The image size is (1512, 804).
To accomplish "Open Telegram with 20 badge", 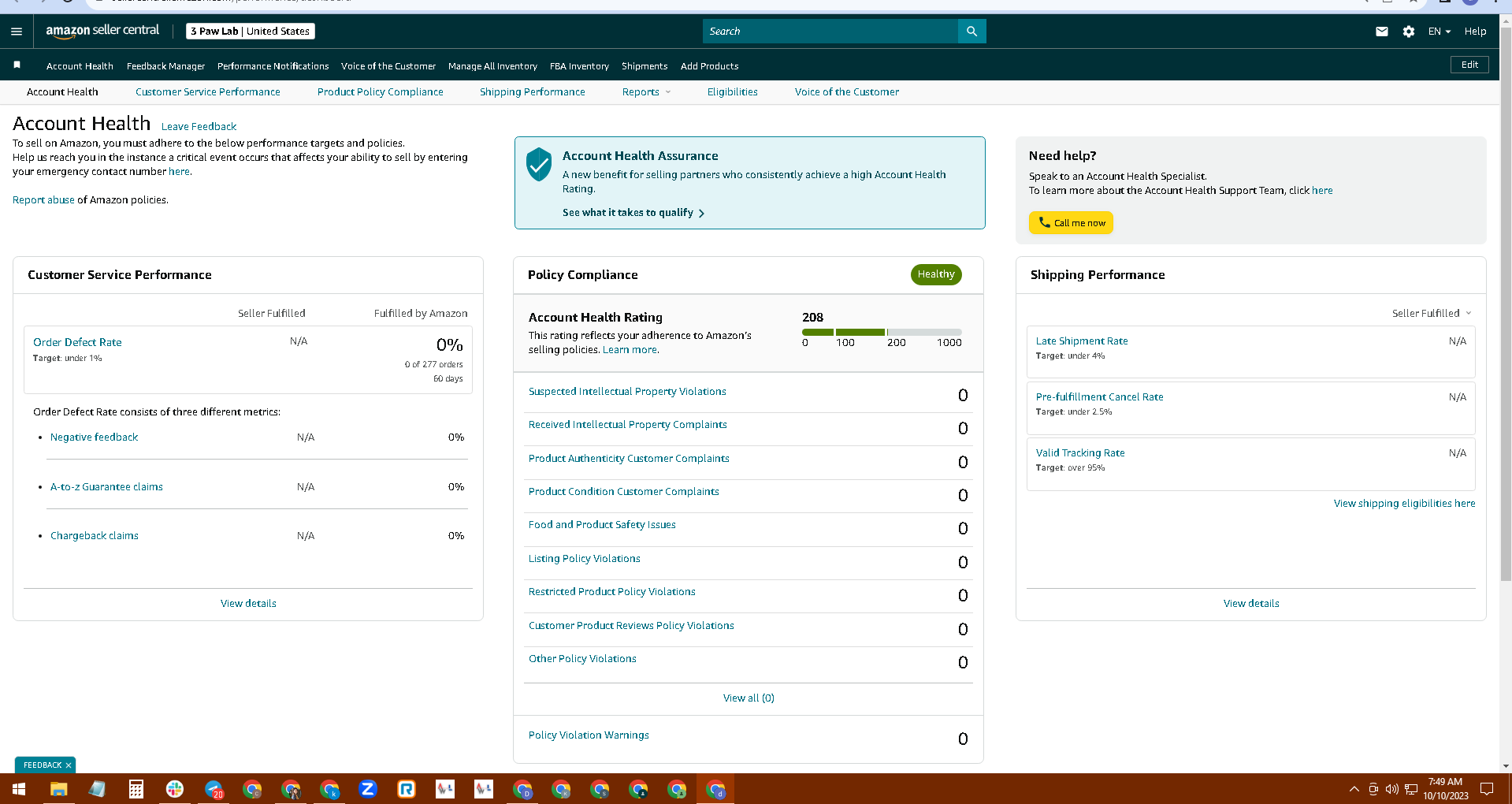I will tap(214, 789).
